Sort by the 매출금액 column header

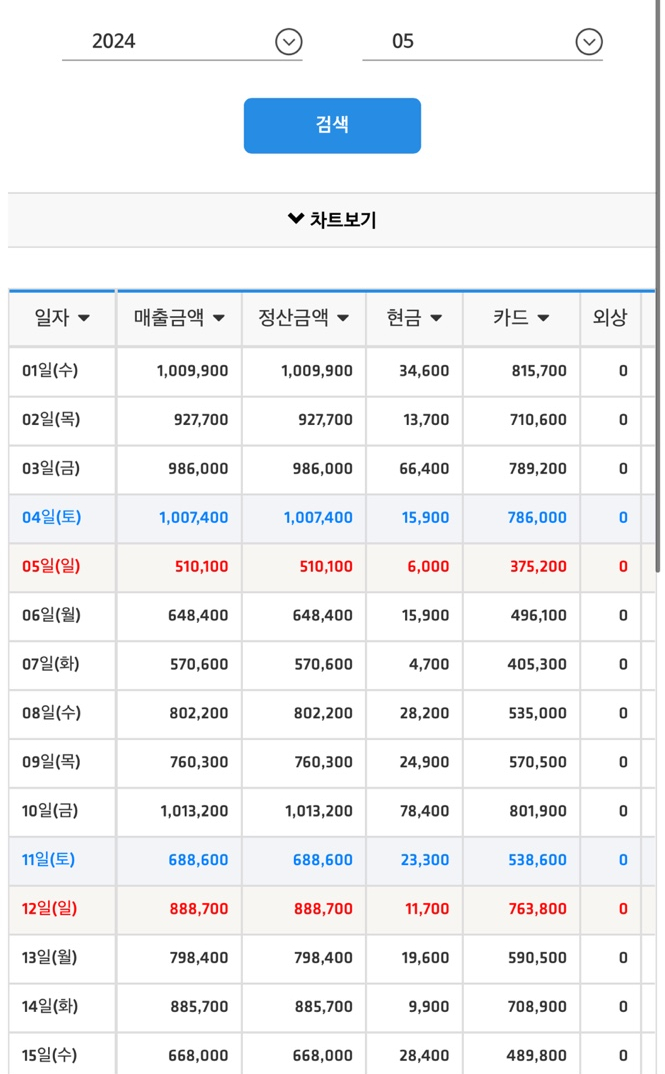[x=179, y=318]
